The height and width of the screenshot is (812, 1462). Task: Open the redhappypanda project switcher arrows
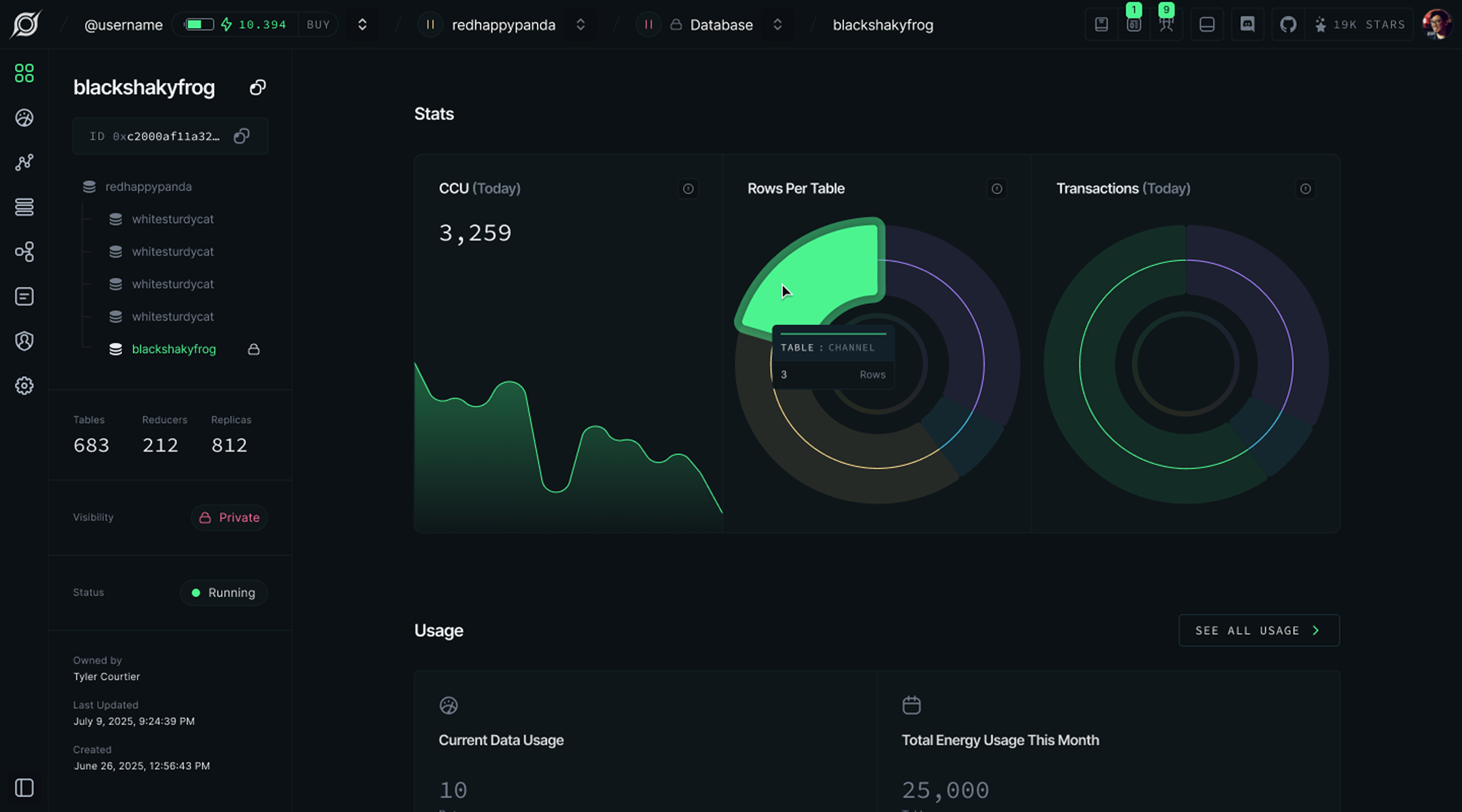coord(580,25)
